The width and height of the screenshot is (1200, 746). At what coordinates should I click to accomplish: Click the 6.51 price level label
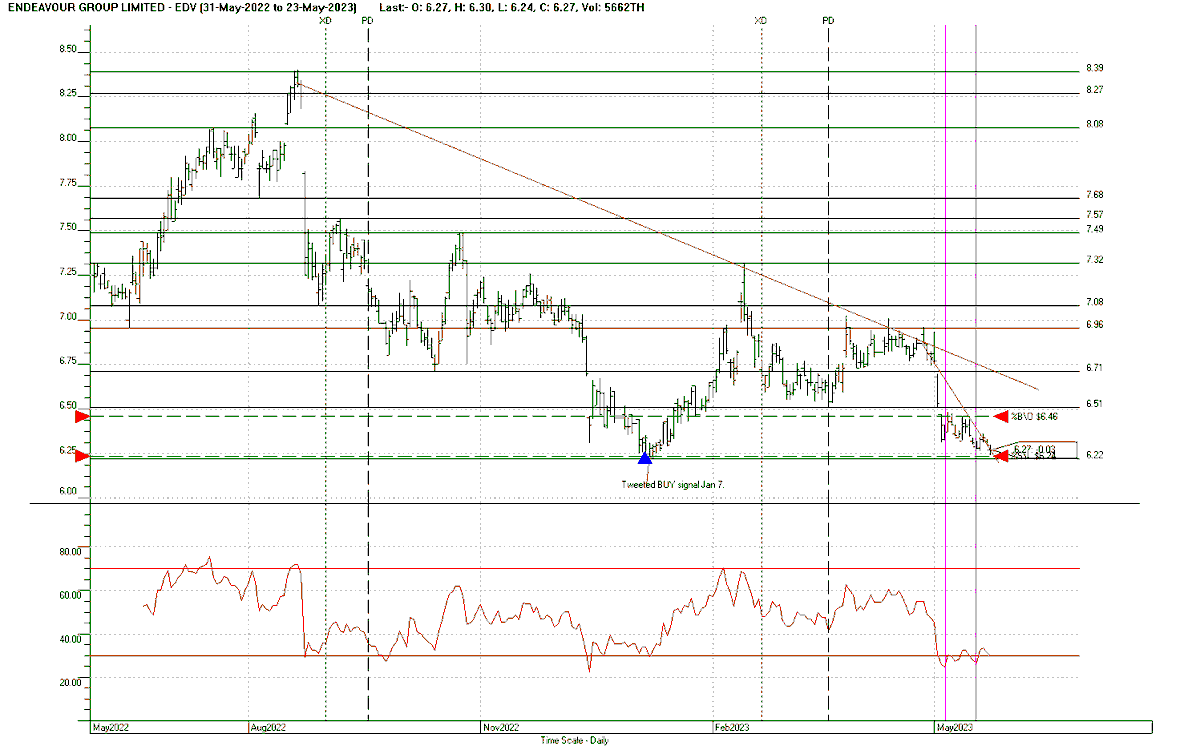1094,404
